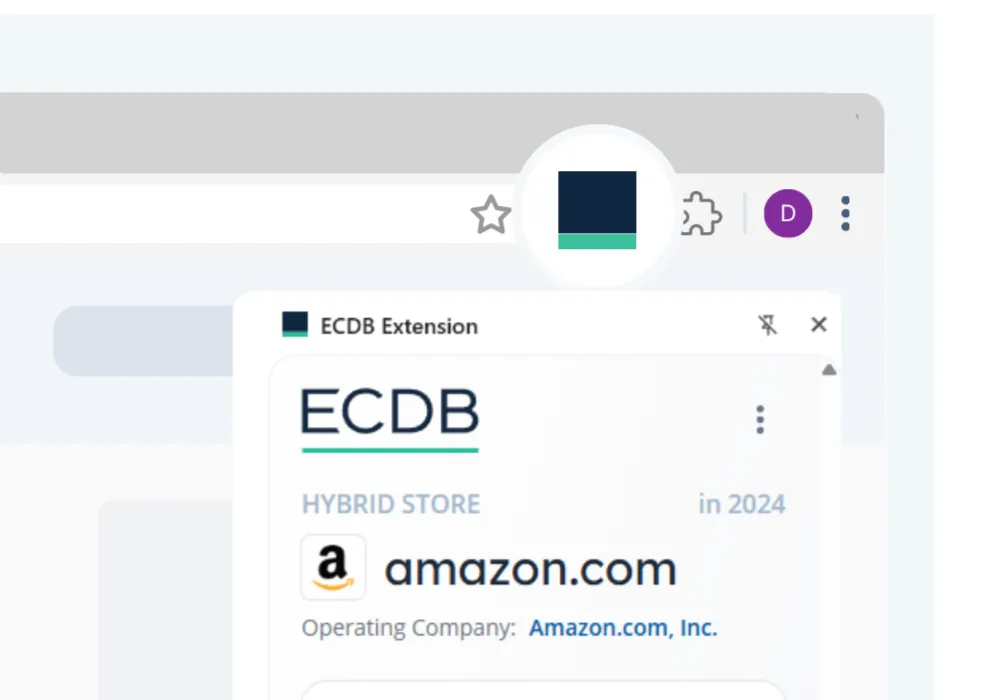The height and width of the screenshot is (700, 1000).
Task: Unpin the ECDB Extension popup
Action: click(x=767, y=325)
